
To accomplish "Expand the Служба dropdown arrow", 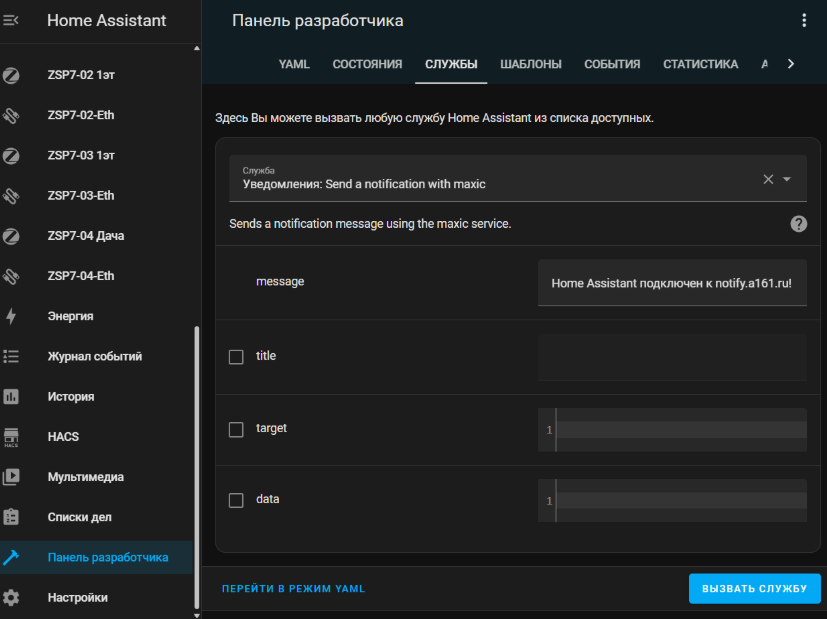I will click(787, 179).
